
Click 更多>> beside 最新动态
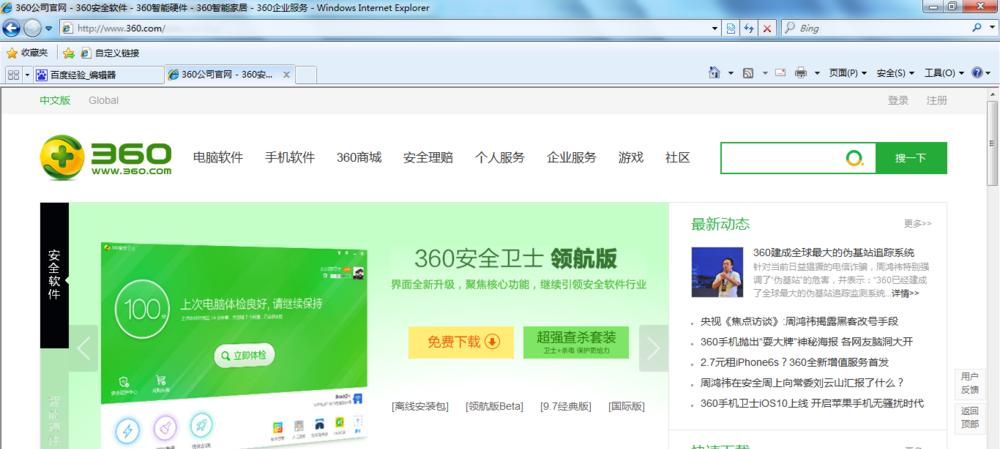click(918, 224)
